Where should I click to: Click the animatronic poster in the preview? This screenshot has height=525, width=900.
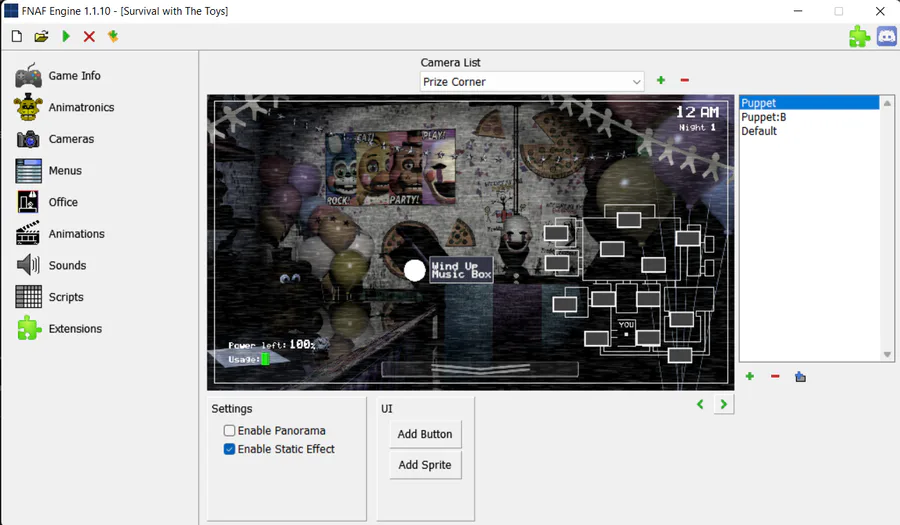[x=391, y=168]
